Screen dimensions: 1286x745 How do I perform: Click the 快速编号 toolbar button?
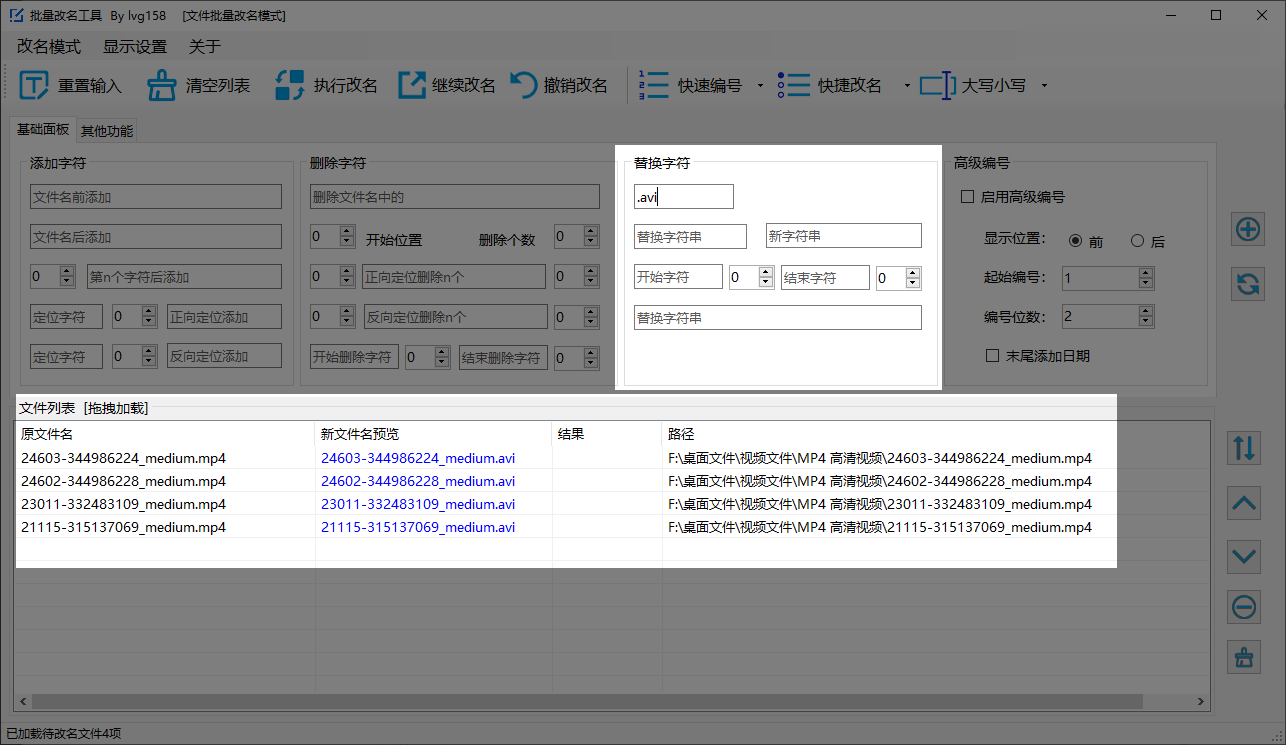693,85
